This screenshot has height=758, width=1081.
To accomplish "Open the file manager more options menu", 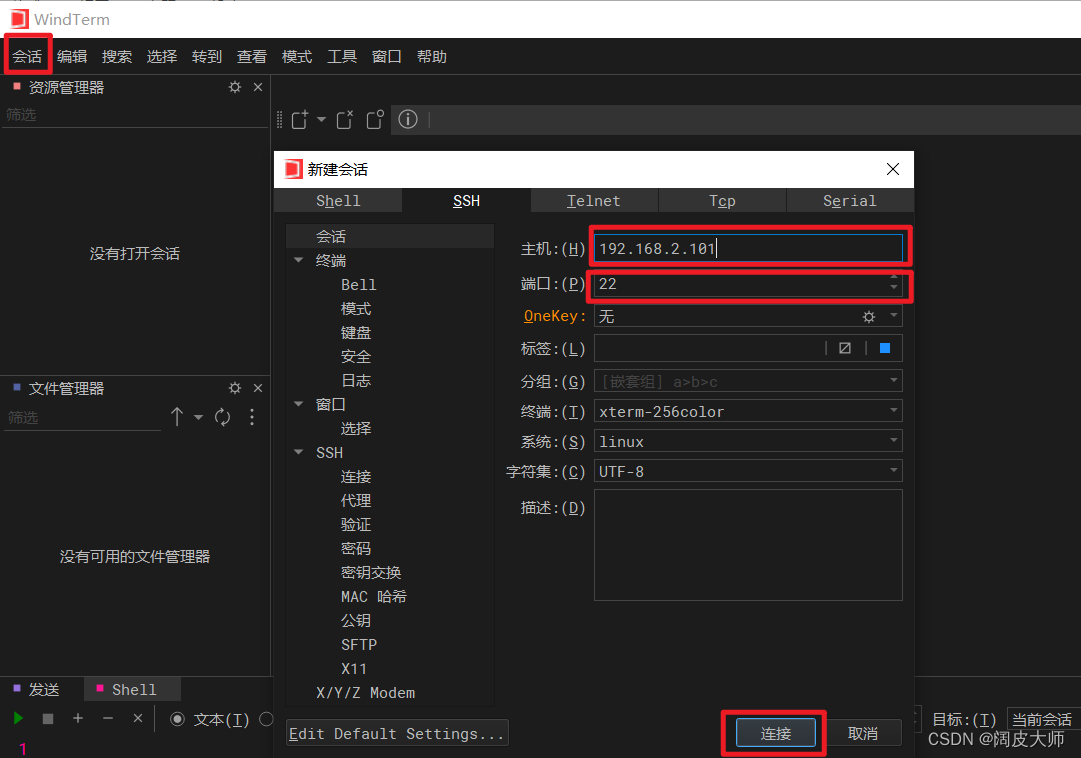I will point(252,417).
